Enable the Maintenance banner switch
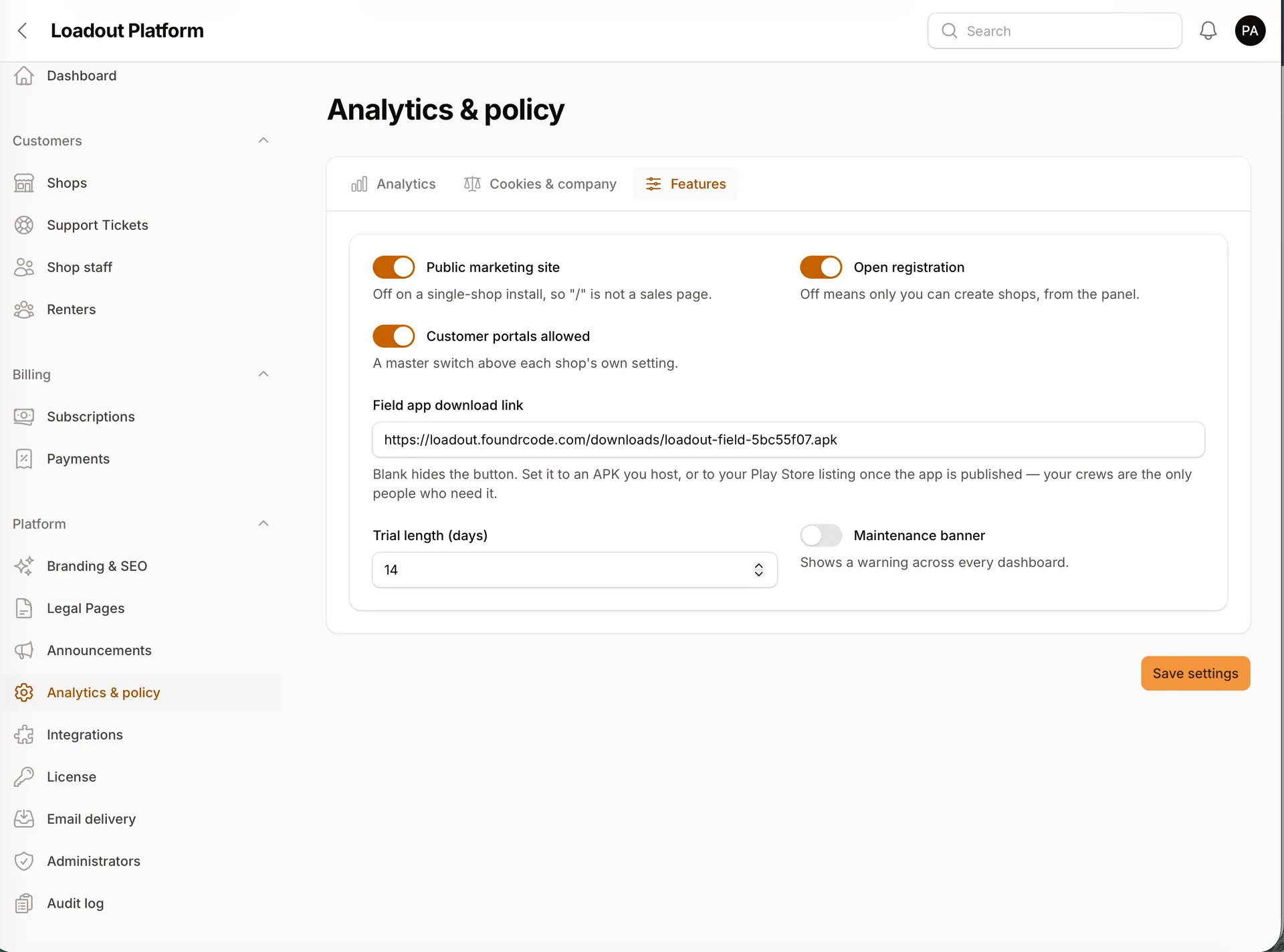 (821, 535)
